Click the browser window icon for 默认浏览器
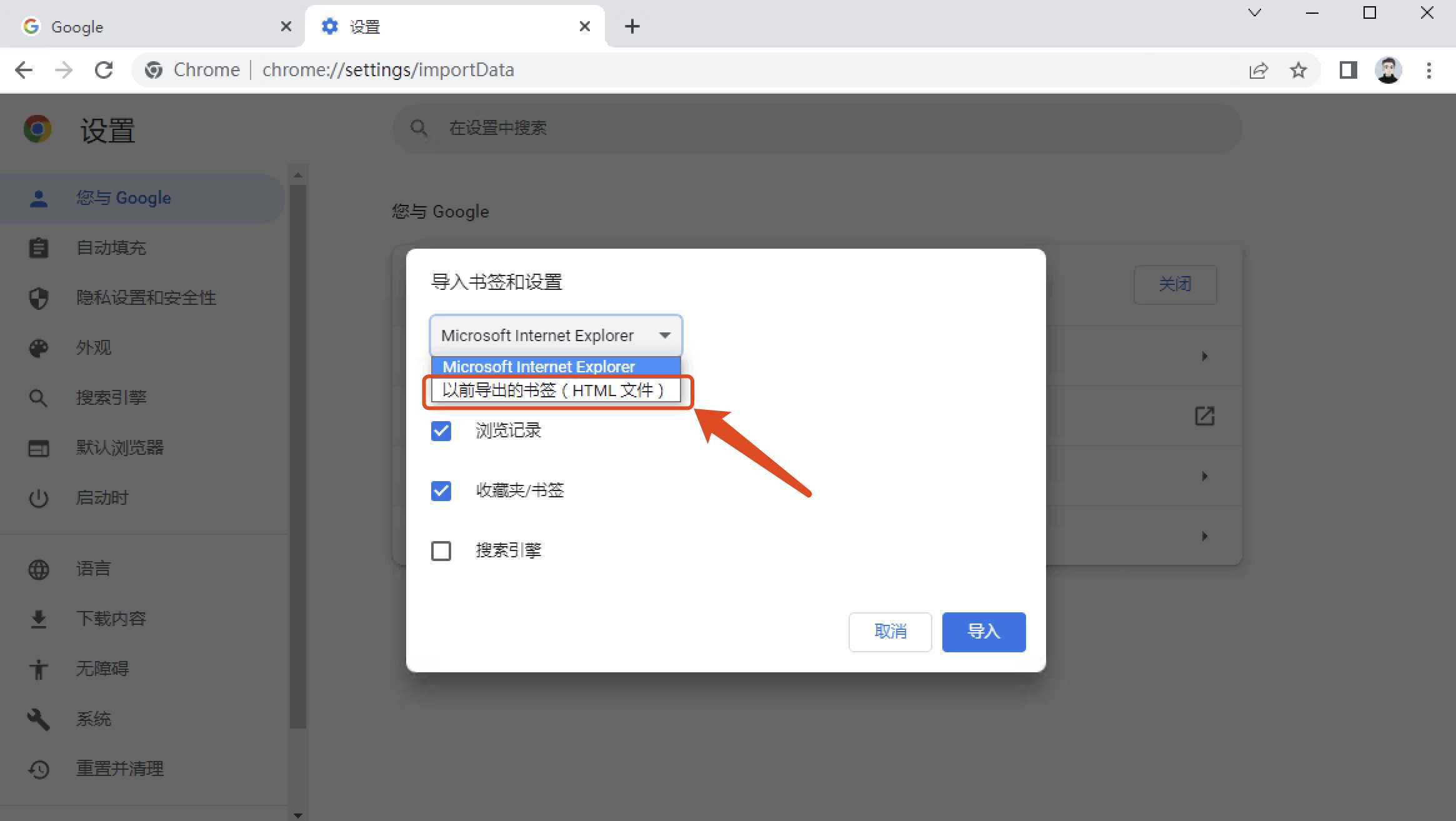Screen dimensions: 1456x821 (x=39, y=448)
